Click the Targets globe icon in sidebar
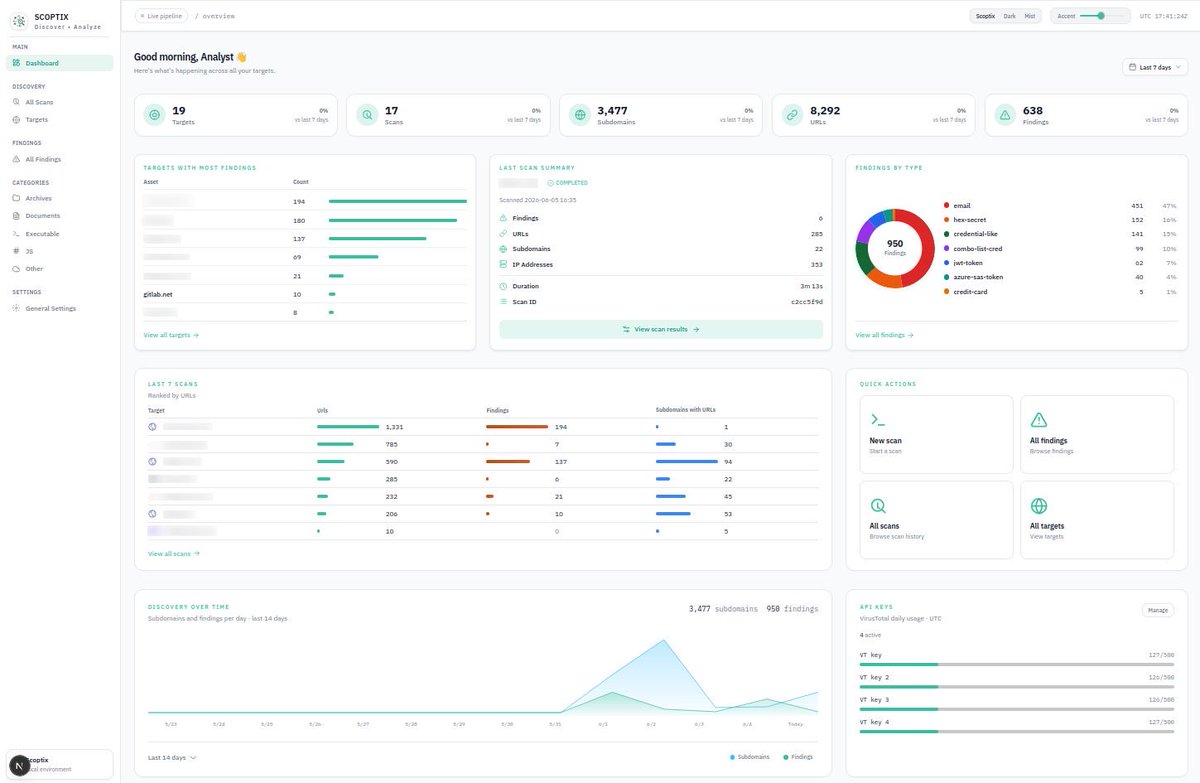 (16, 120)
